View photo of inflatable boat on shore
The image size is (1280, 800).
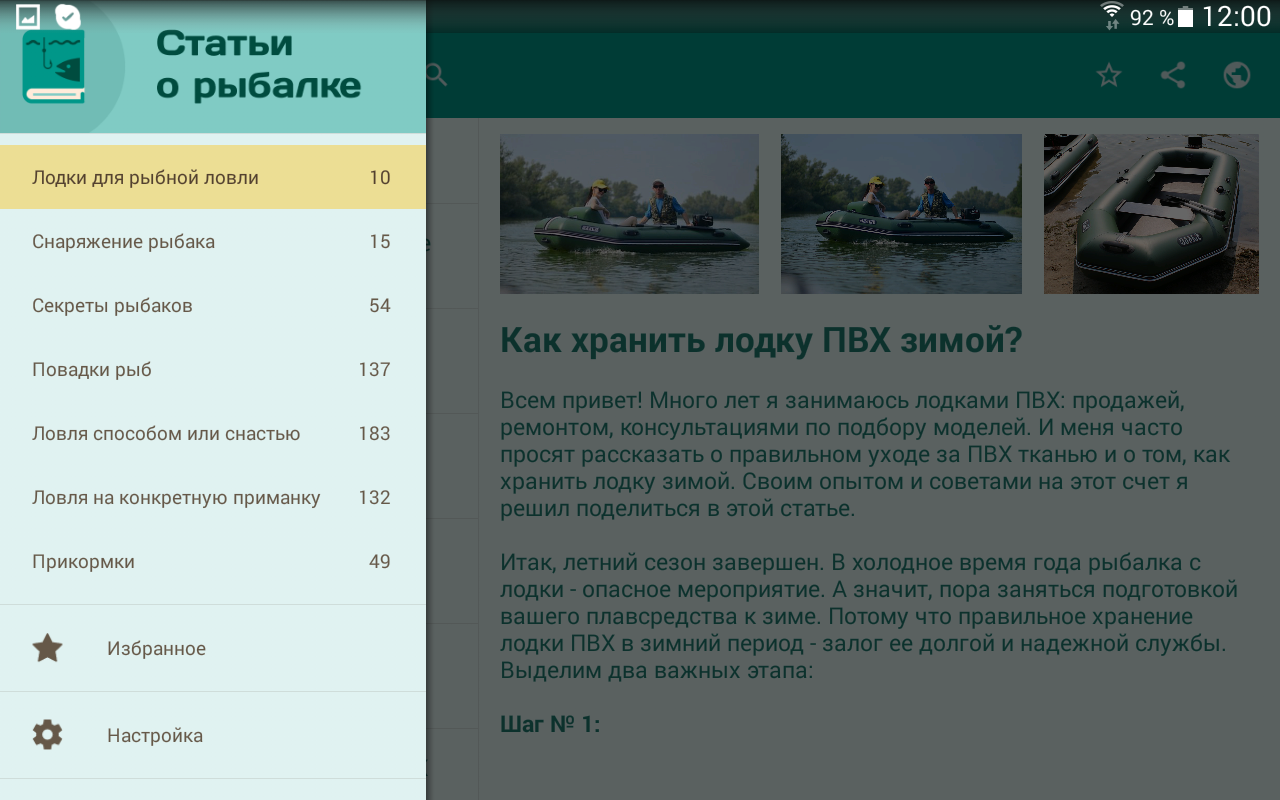tap(1151, 214)
